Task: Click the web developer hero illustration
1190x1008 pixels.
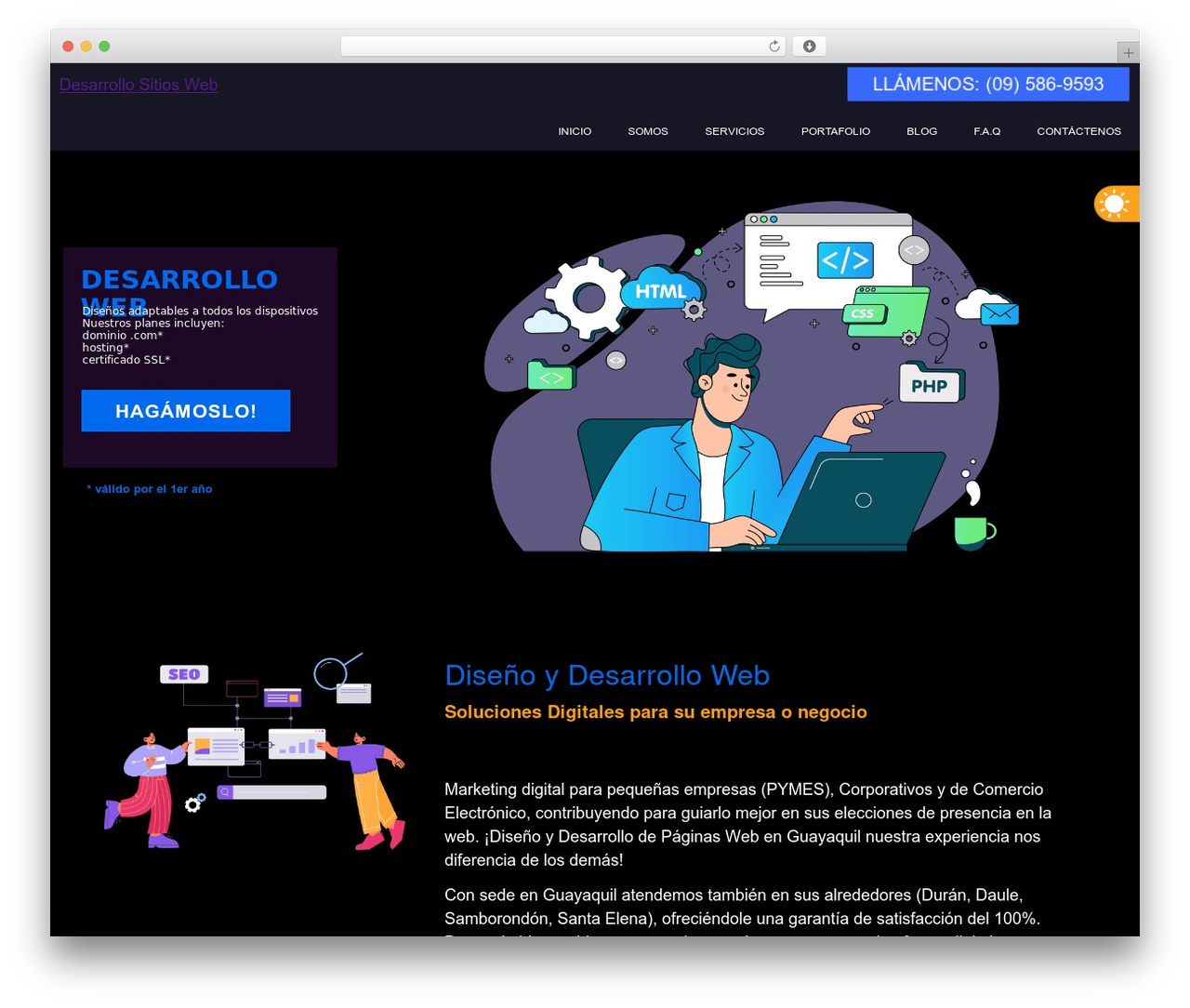Action: click(x=753, y=377)
